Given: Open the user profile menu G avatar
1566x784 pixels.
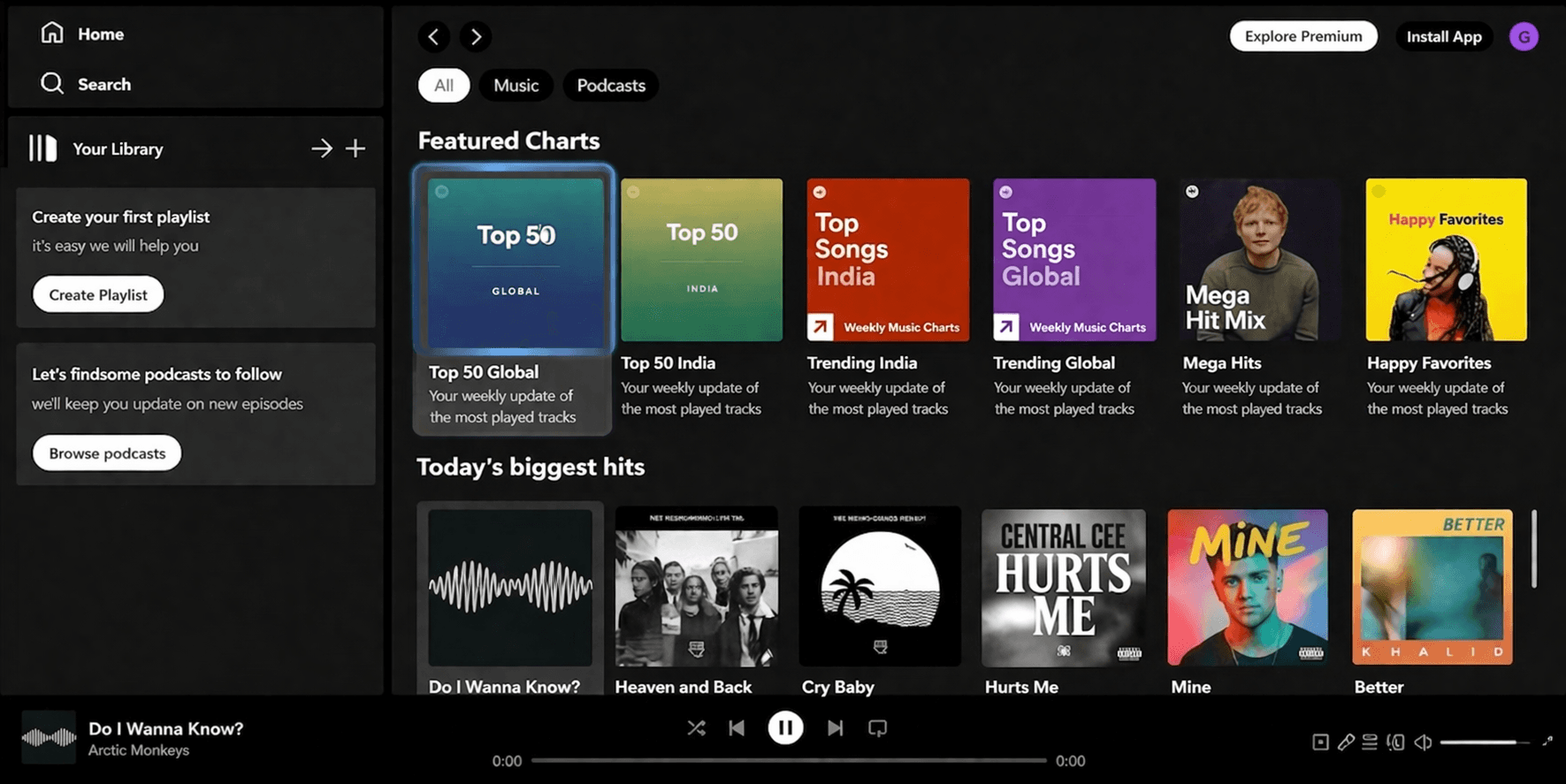Looking at the screenshot, I should [1524, 36].
